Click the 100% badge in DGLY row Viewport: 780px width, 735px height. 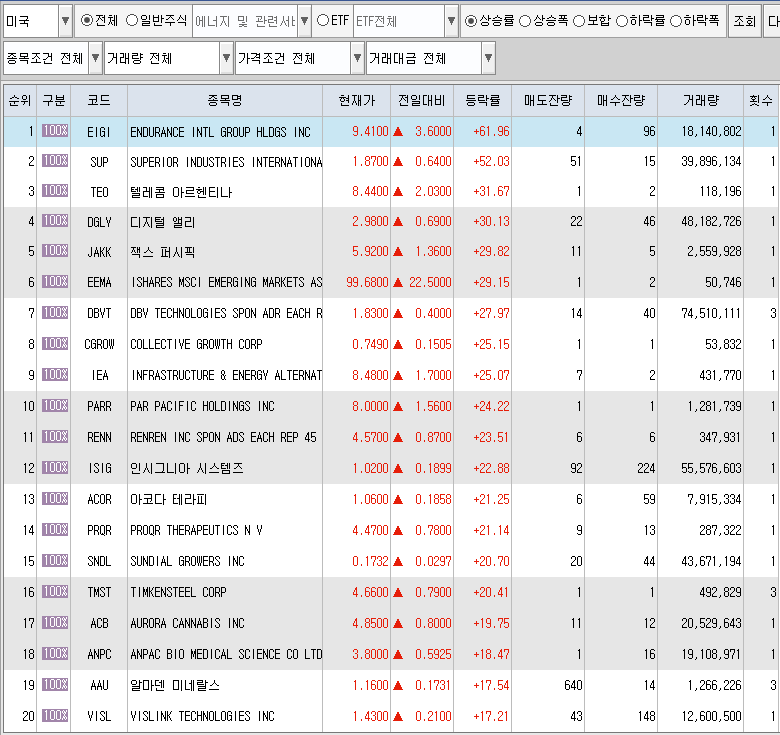55,220
